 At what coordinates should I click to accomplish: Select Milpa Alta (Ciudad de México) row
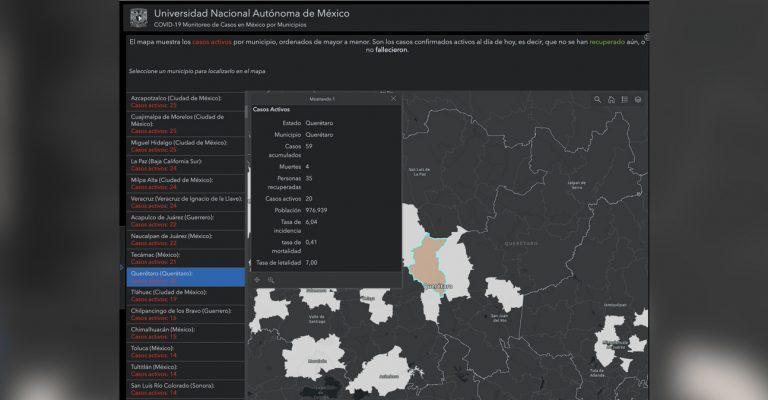[186, 183]
